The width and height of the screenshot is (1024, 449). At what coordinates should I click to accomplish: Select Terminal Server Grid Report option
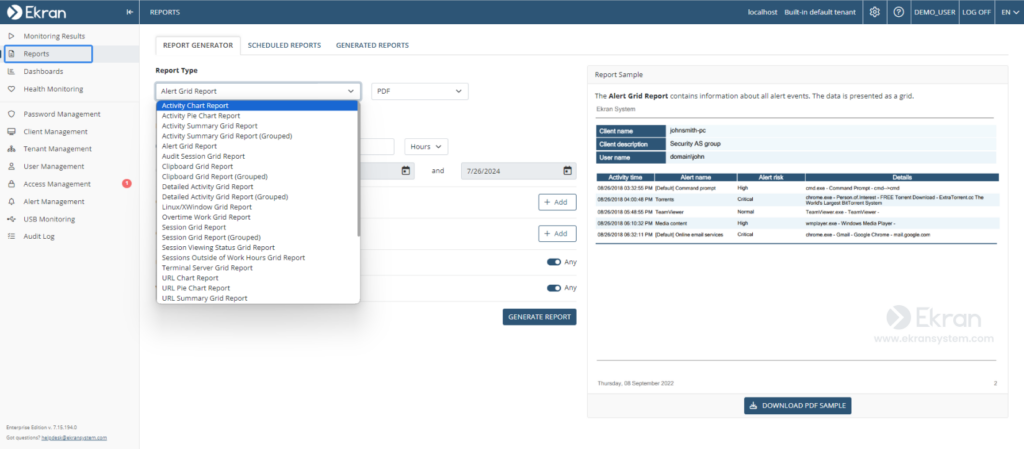[x=257, y=268]
